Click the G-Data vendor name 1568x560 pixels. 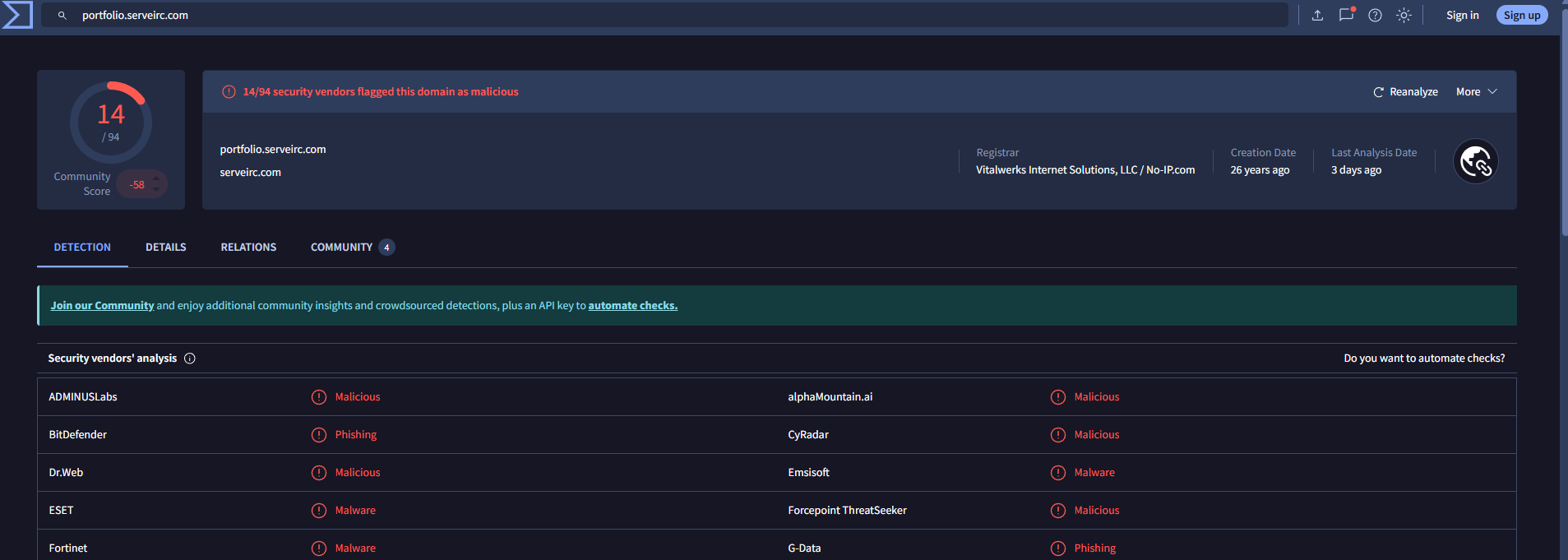[x=804, y=548]
